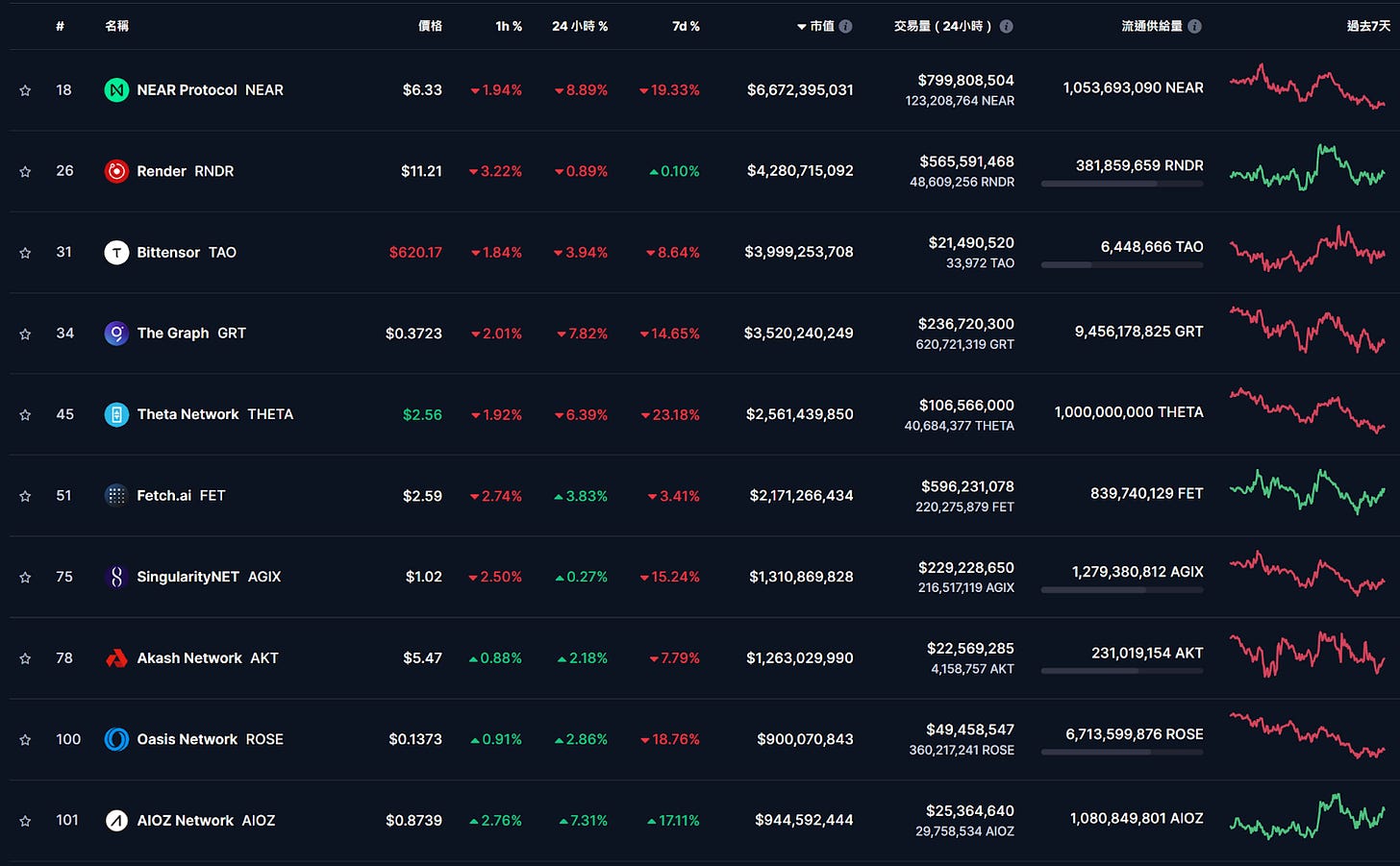Open NEAR Protocol 7-day sparkline chart

1308,87
